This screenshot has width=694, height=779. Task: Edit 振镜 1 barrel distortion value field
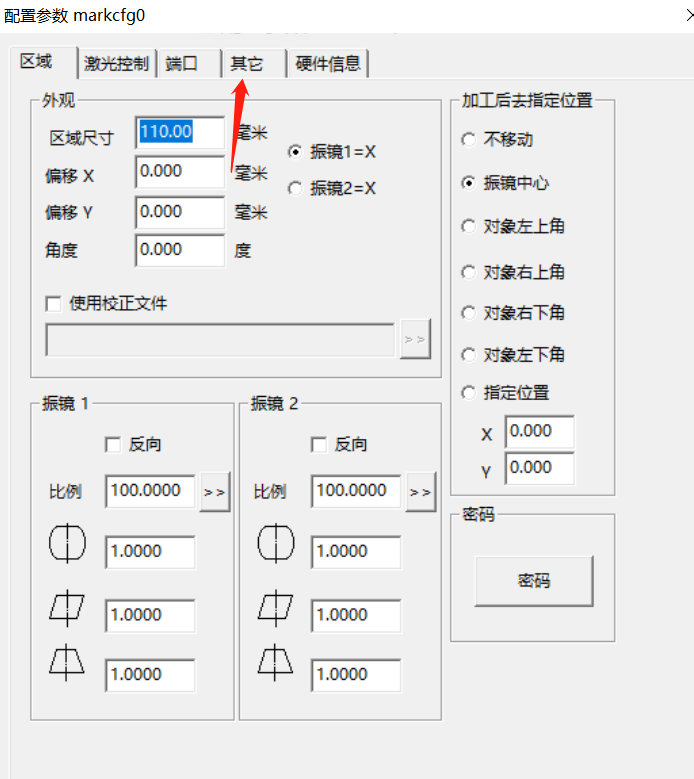pyautogui.click(x=150, y=551)
